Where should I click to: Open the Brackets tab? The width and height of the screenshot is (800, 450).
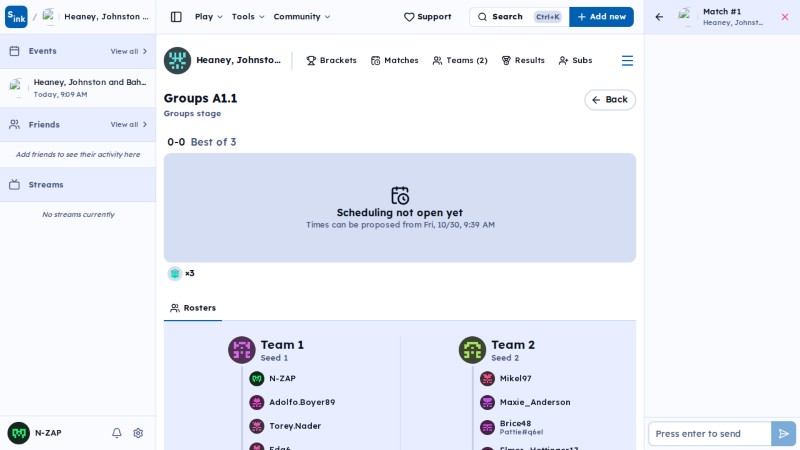pos(331,61)
